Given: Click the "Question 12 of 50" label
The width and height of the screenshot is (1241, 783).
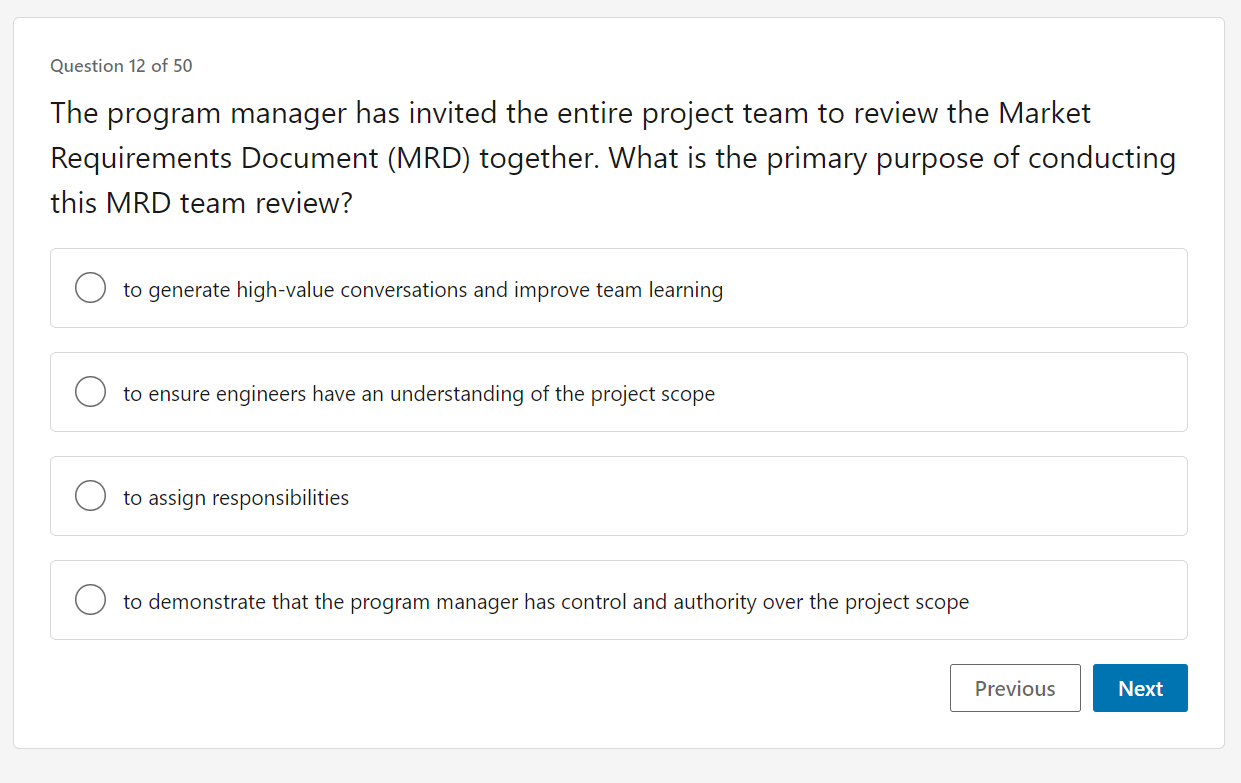Looking at the screenshot, I should click(x=121, y=66).
